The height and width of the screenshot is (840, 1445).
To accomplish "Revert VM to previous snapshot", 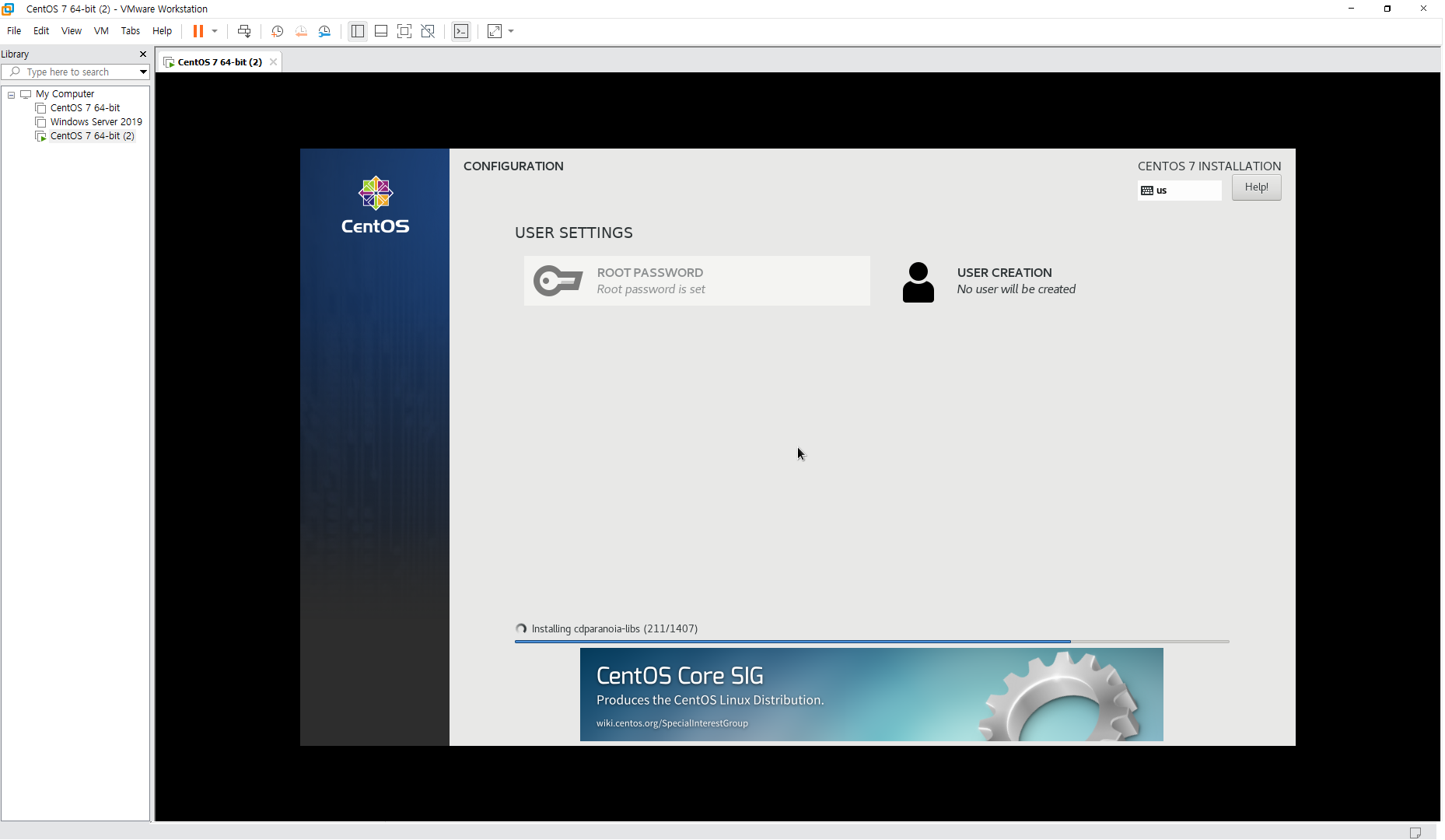I will pyautogui.click(x=301, y=31).
